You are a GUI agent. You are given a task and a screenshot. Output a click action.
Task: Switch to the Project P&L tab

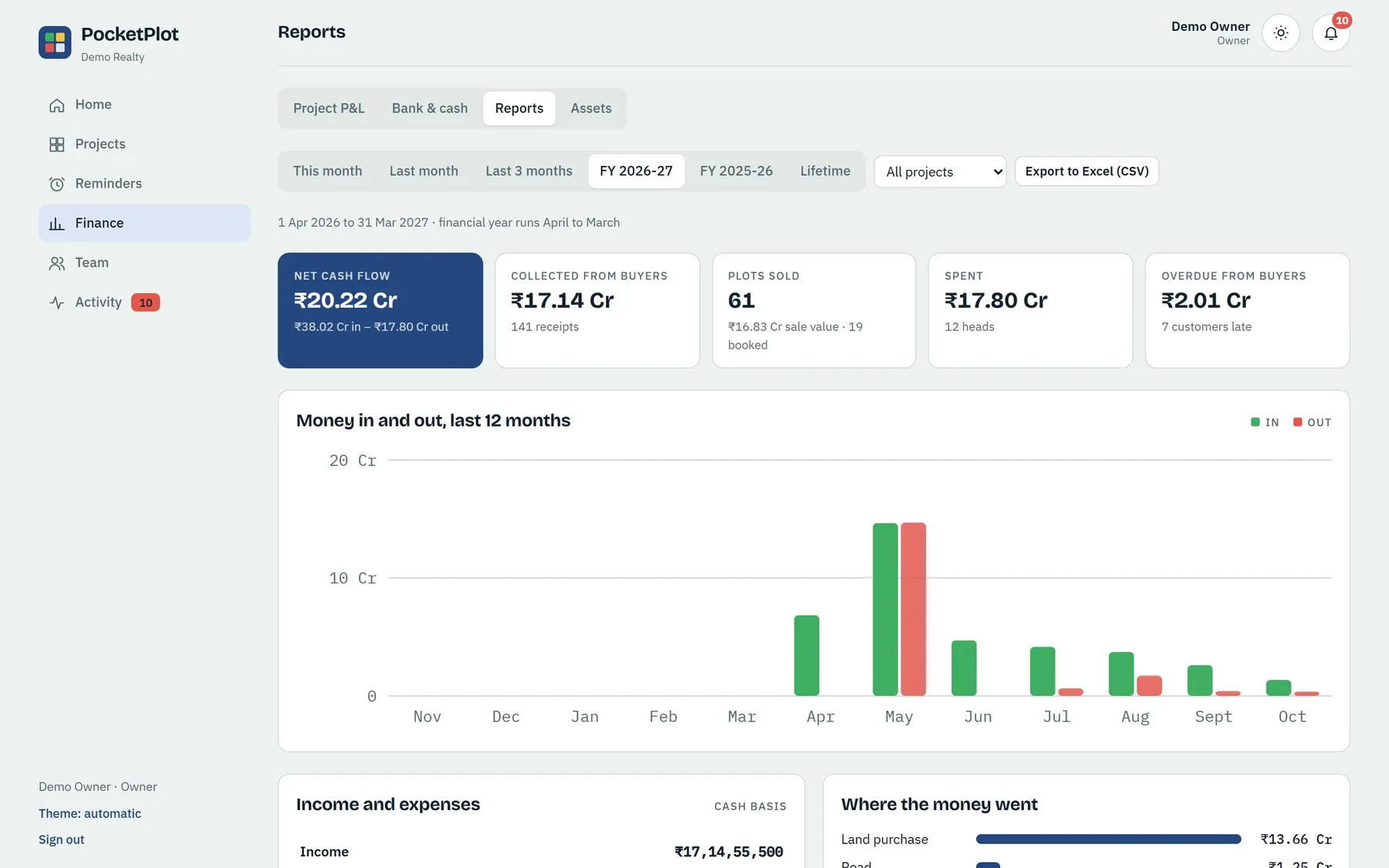[x=329, y=108]
